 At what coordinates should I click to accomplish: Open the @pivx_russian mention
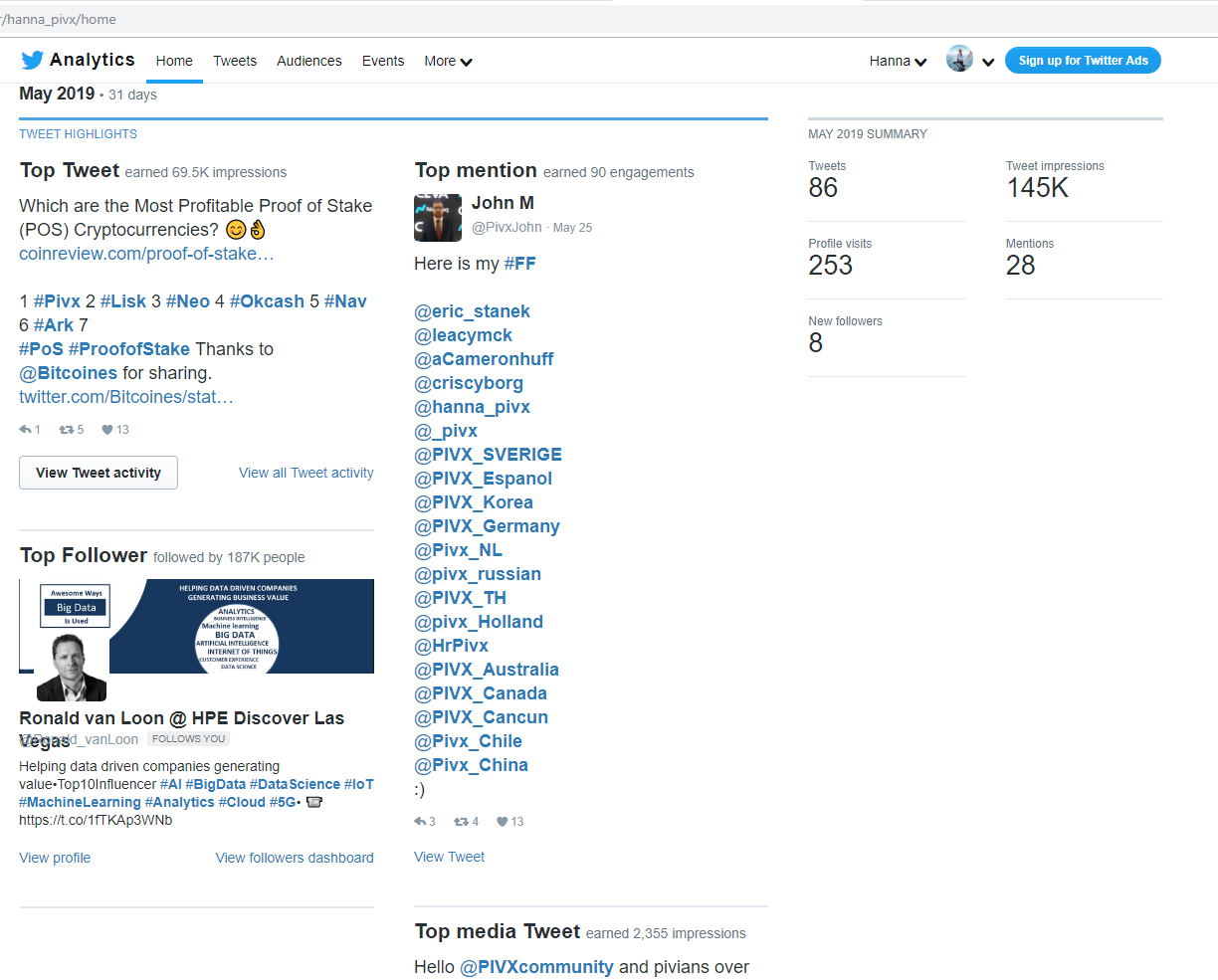coord(478,574)
